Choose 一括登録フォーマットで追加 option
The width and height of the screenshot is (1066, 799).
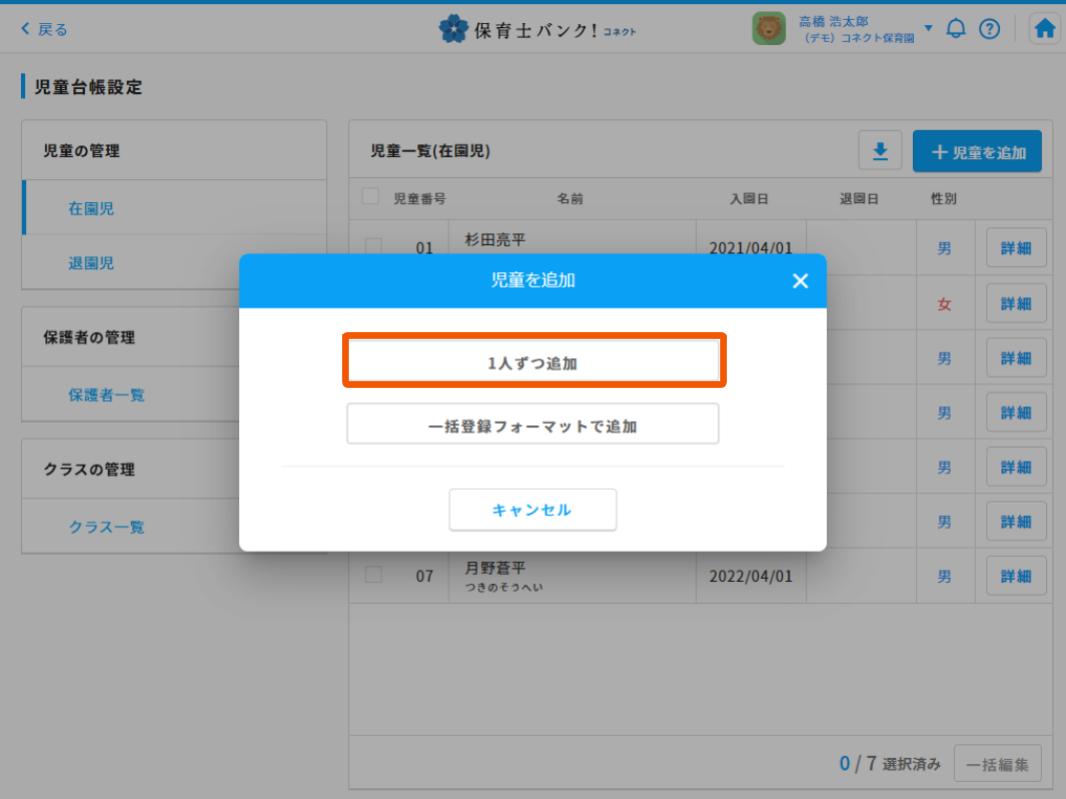tap(533, 424)
